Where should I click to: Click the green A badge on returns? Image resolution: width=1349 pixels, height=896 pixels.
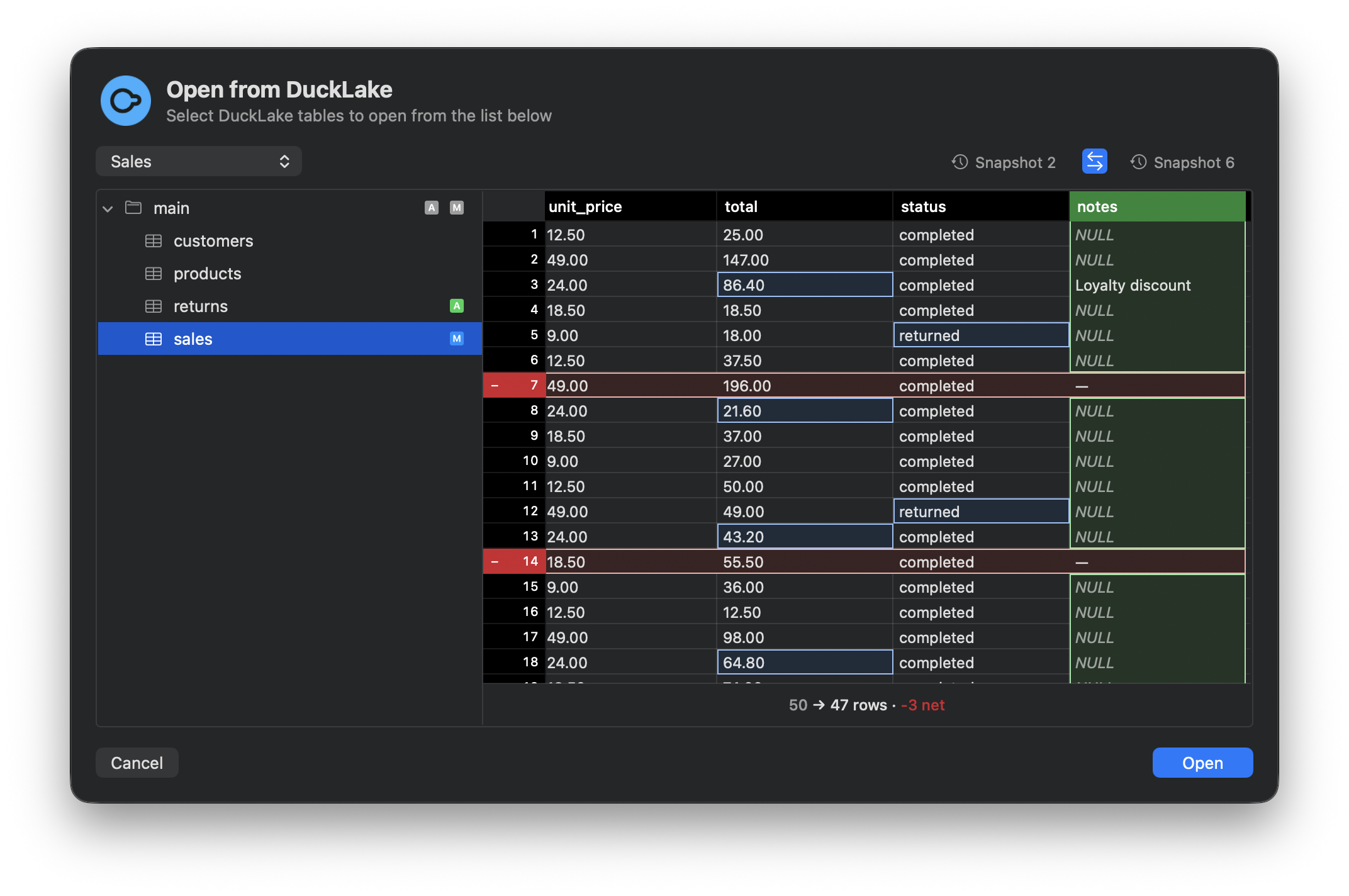click(457, 306)
